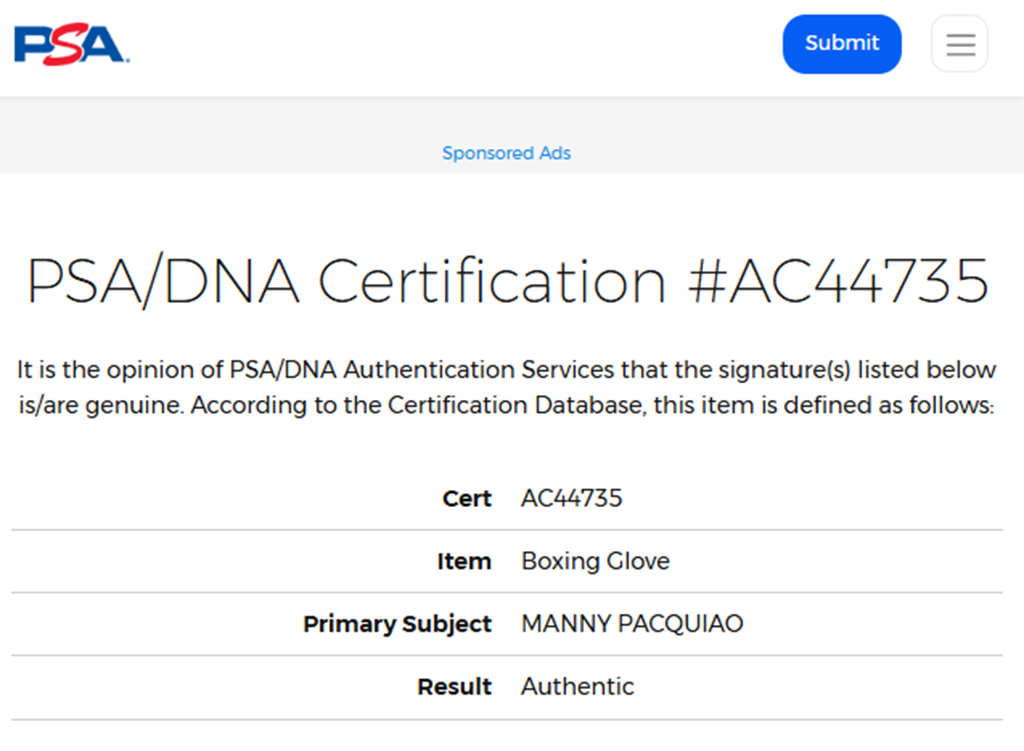Open the Sponsored Ads link
Image resolution: width=1024 pixels, height=751 pixels.
point(506,153)
